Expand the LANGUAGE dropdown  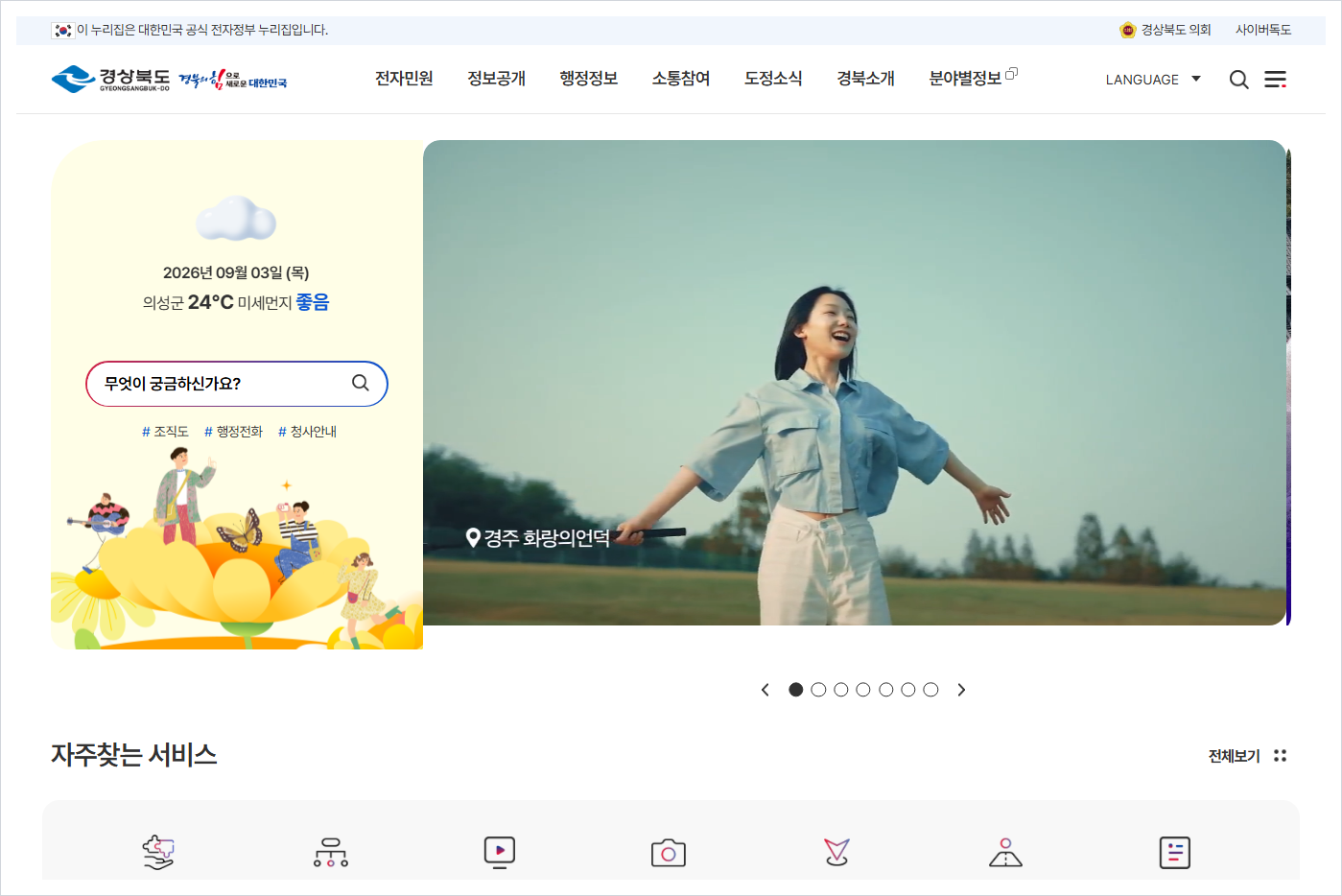(1153, 80)
